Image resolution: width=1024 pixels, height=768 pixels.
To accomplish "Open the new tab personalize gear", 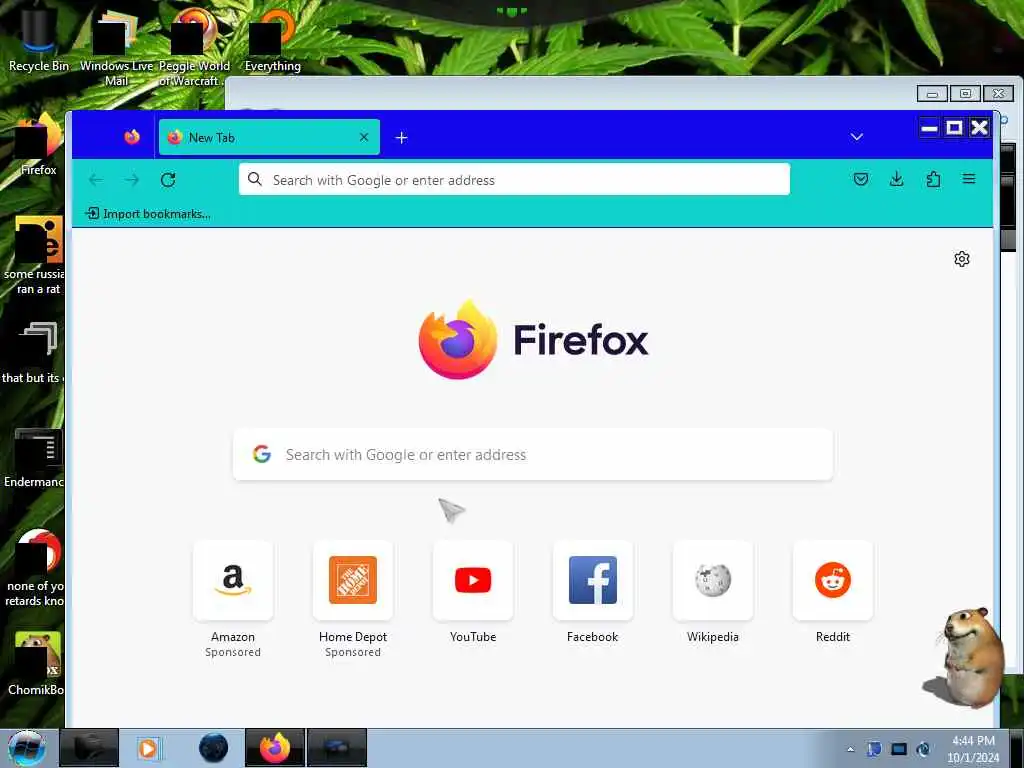I will point(961,259).
